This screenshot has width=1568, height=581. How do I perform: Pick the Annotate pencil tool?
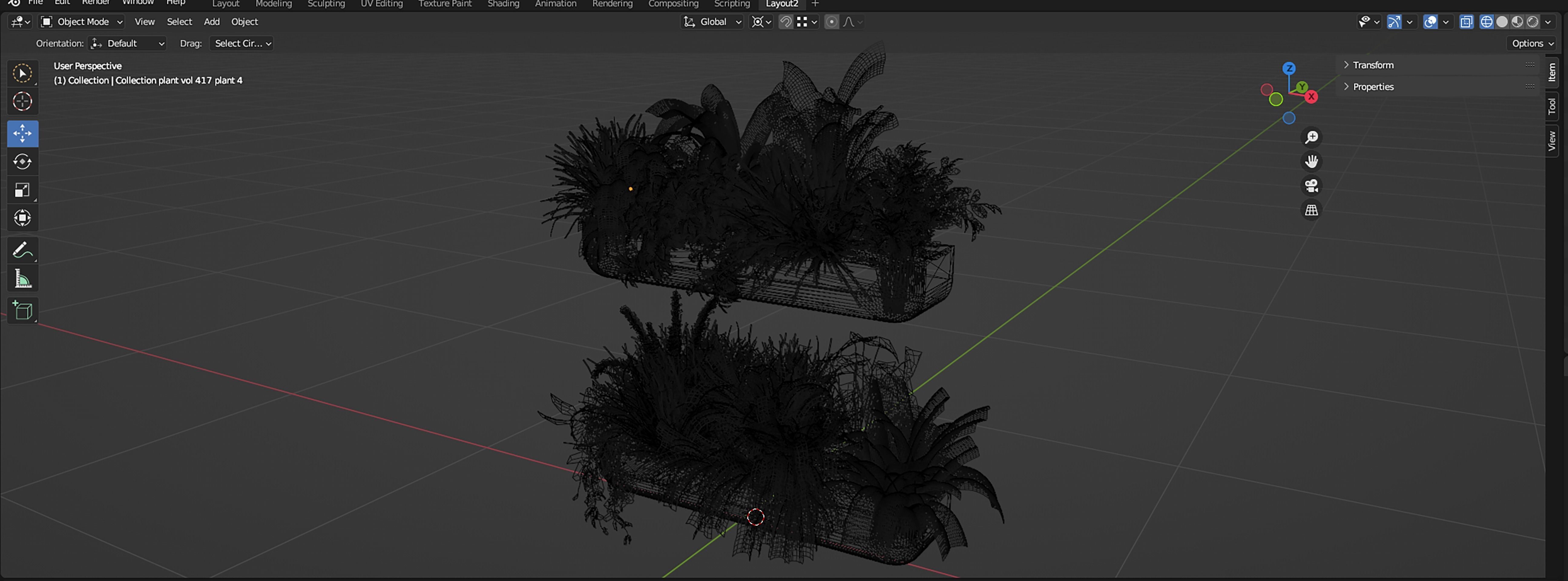tap(22, 250)
